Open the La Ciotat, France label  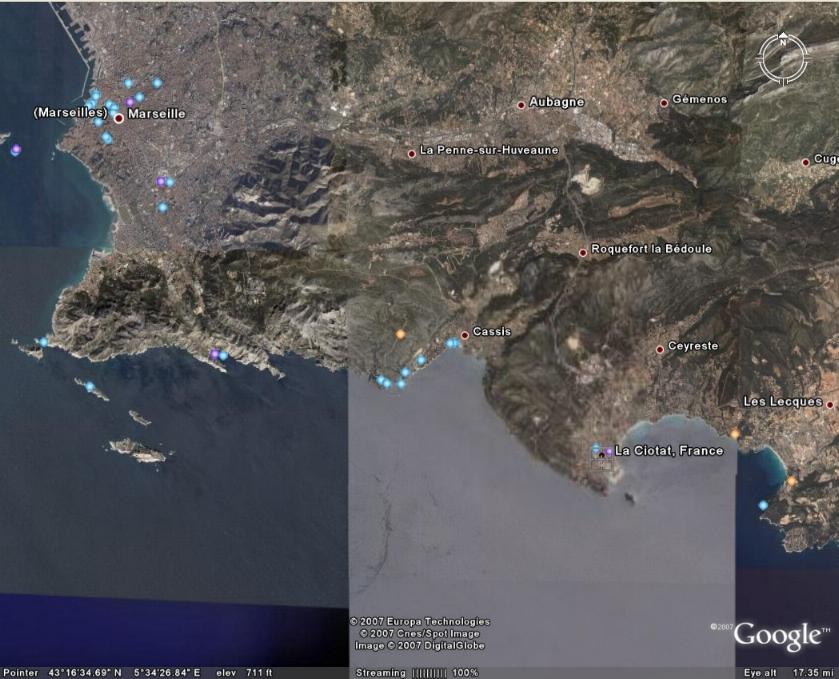coord(669,451)
